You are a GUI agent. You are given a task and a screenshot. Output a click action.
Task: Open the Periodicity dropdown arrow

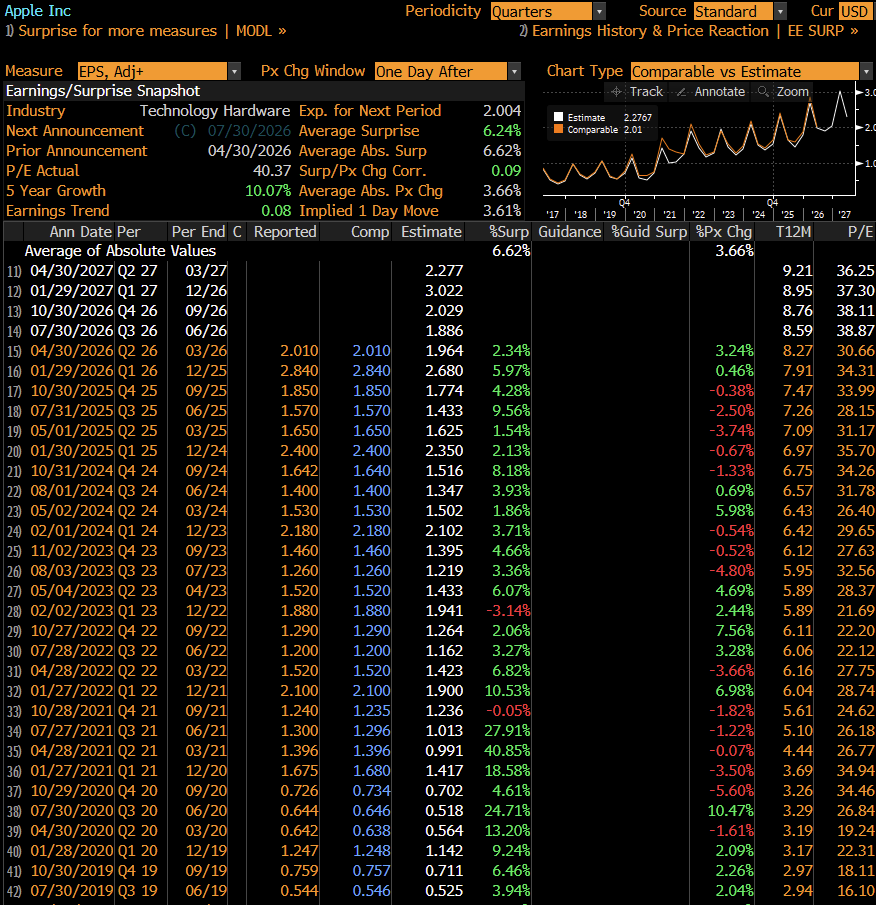point(600,12)
